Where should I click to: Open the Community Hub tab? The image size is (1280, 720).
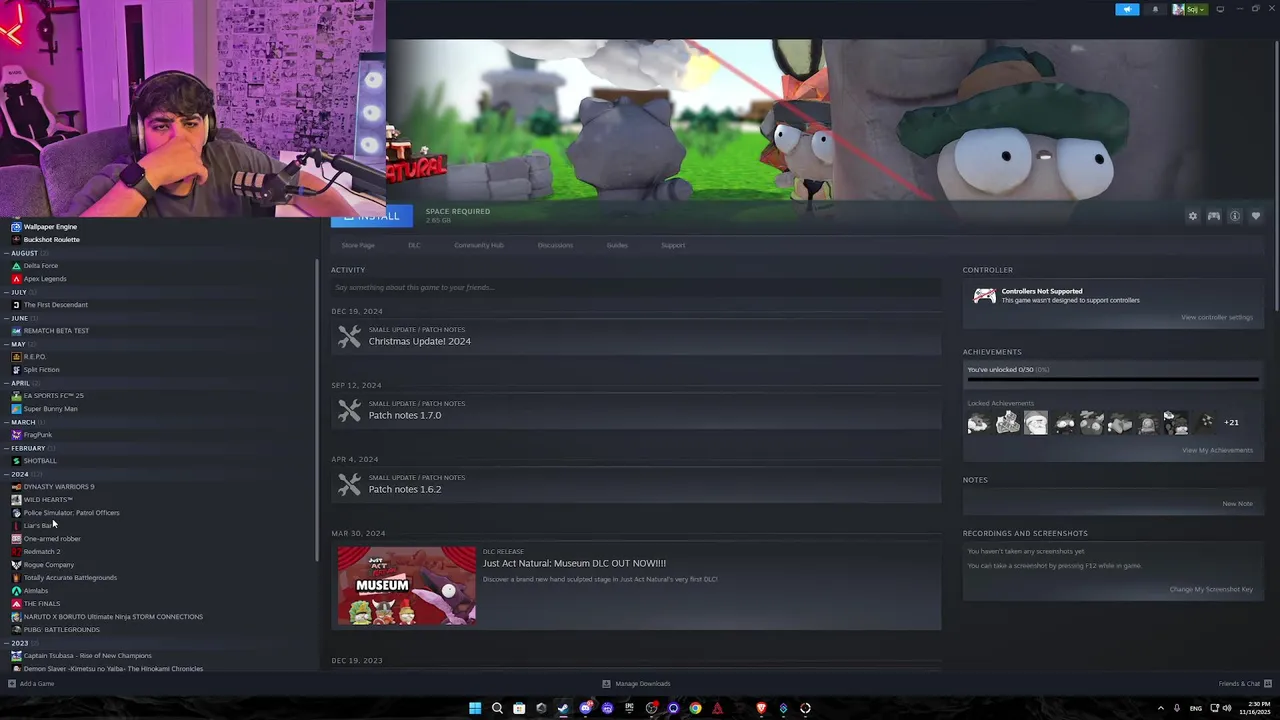pos(479,245)
